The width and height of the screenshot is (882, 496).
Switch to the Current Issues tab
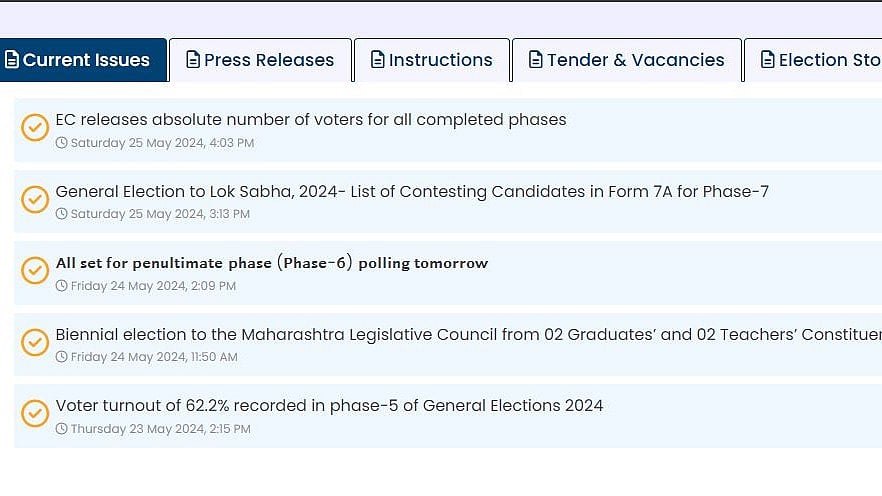point(84,60)
